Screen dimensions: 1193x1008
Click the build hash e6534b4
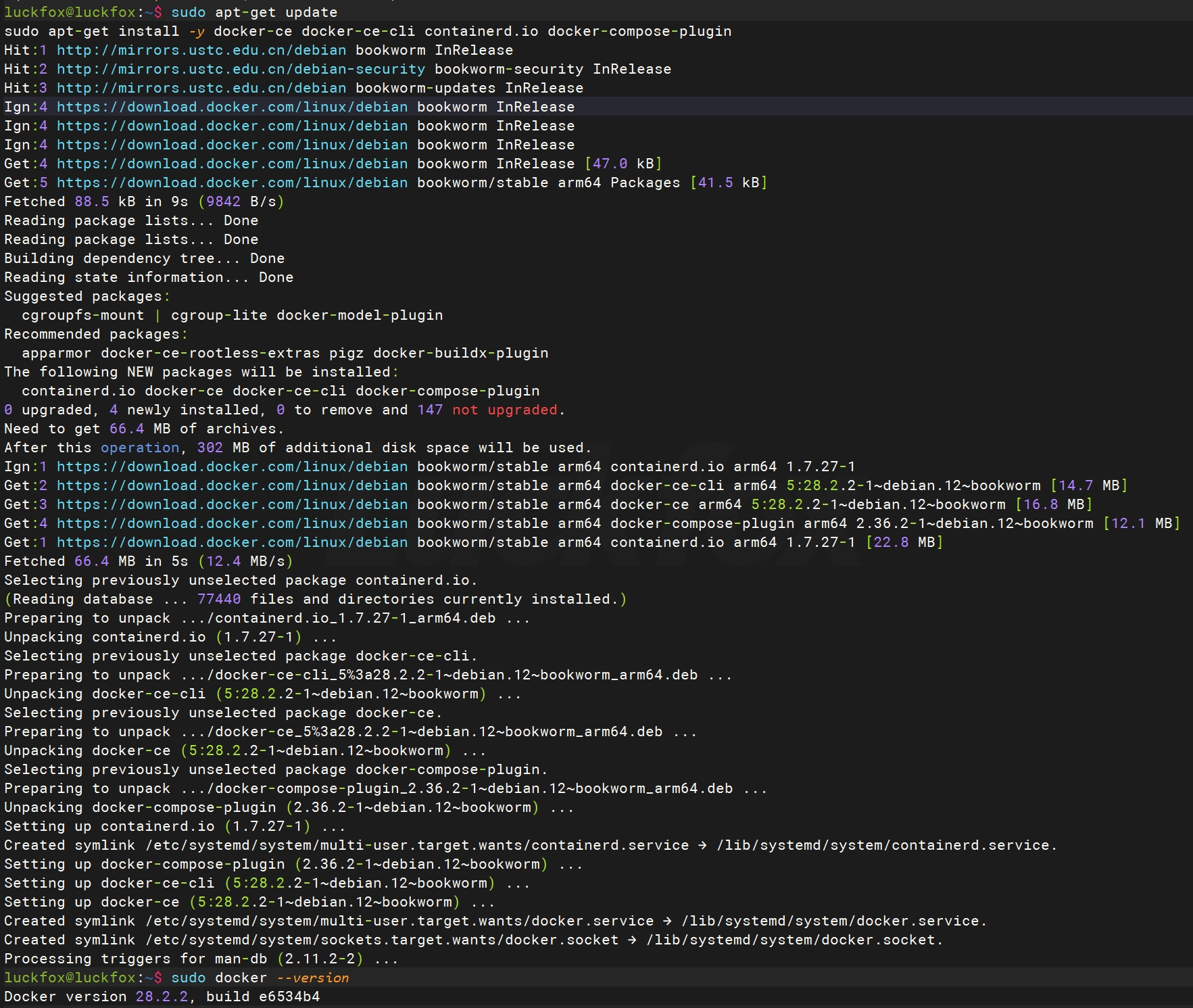tap(289, 997)
